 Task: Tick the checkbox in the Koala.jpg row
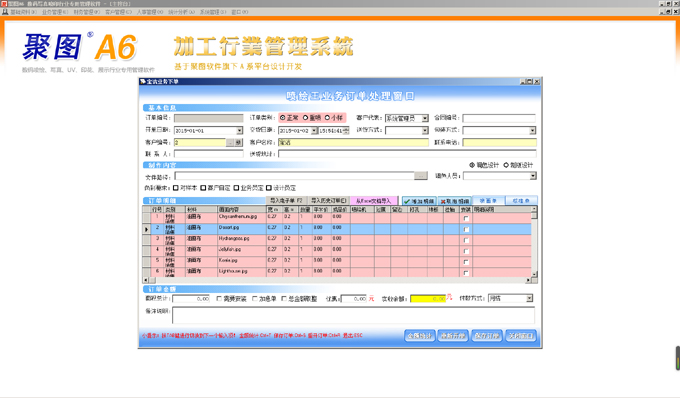click(466, 262)
